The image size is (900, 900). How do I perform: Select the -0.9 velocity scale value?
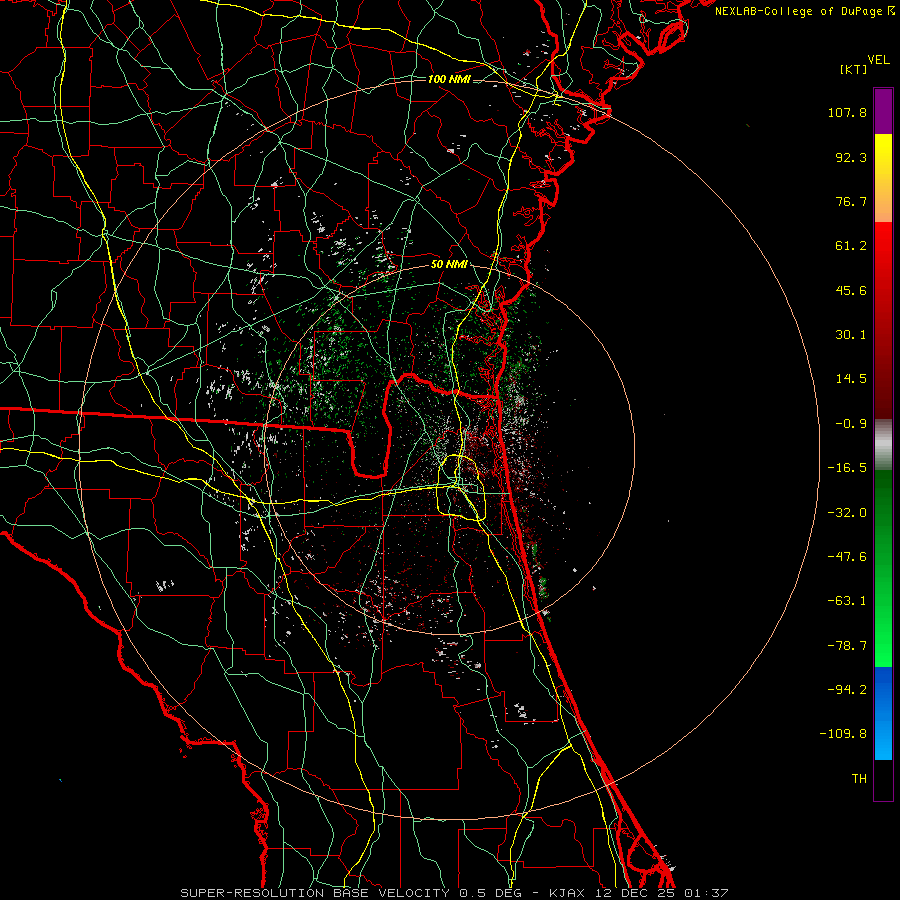click(x=851, y=424)
